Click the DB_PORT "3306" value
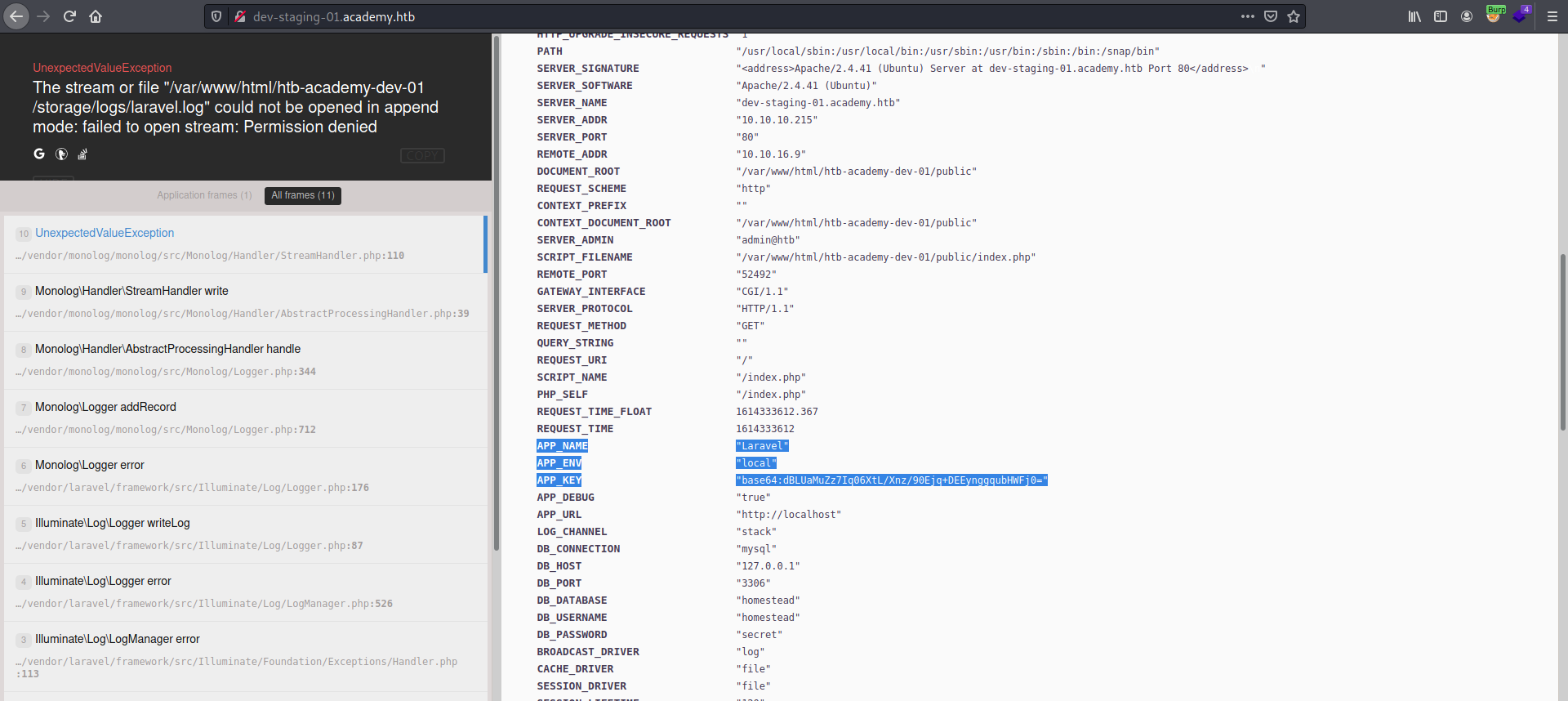Viewport: 1568px width, 701px height. click(753, 583)
